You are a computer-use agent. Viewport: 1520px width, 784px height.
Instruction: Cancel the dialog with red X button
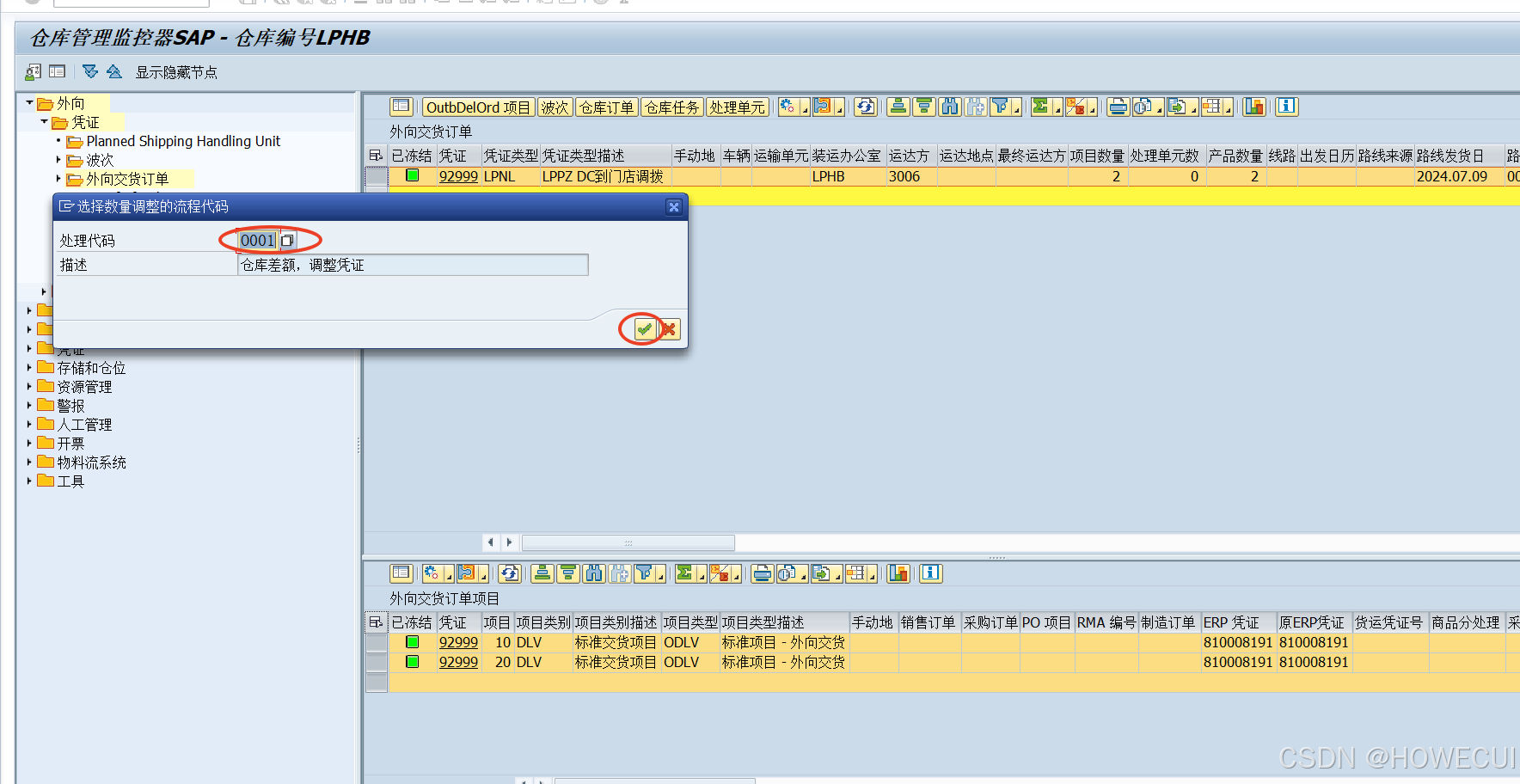669,329
